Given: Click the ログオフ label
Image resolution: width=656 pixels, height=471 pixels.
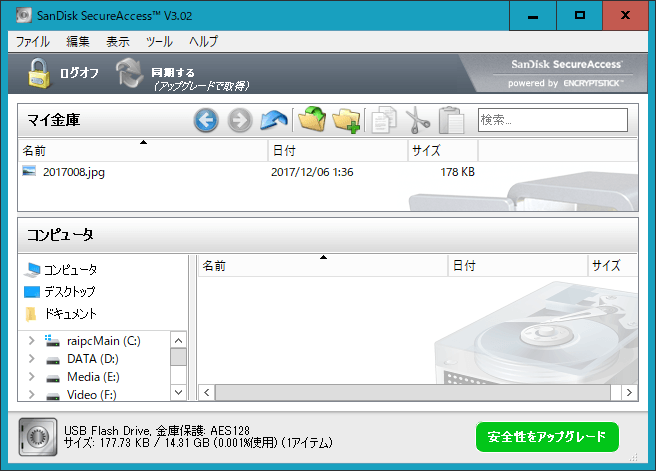Looking at the screenshot, I should point(79,73).
